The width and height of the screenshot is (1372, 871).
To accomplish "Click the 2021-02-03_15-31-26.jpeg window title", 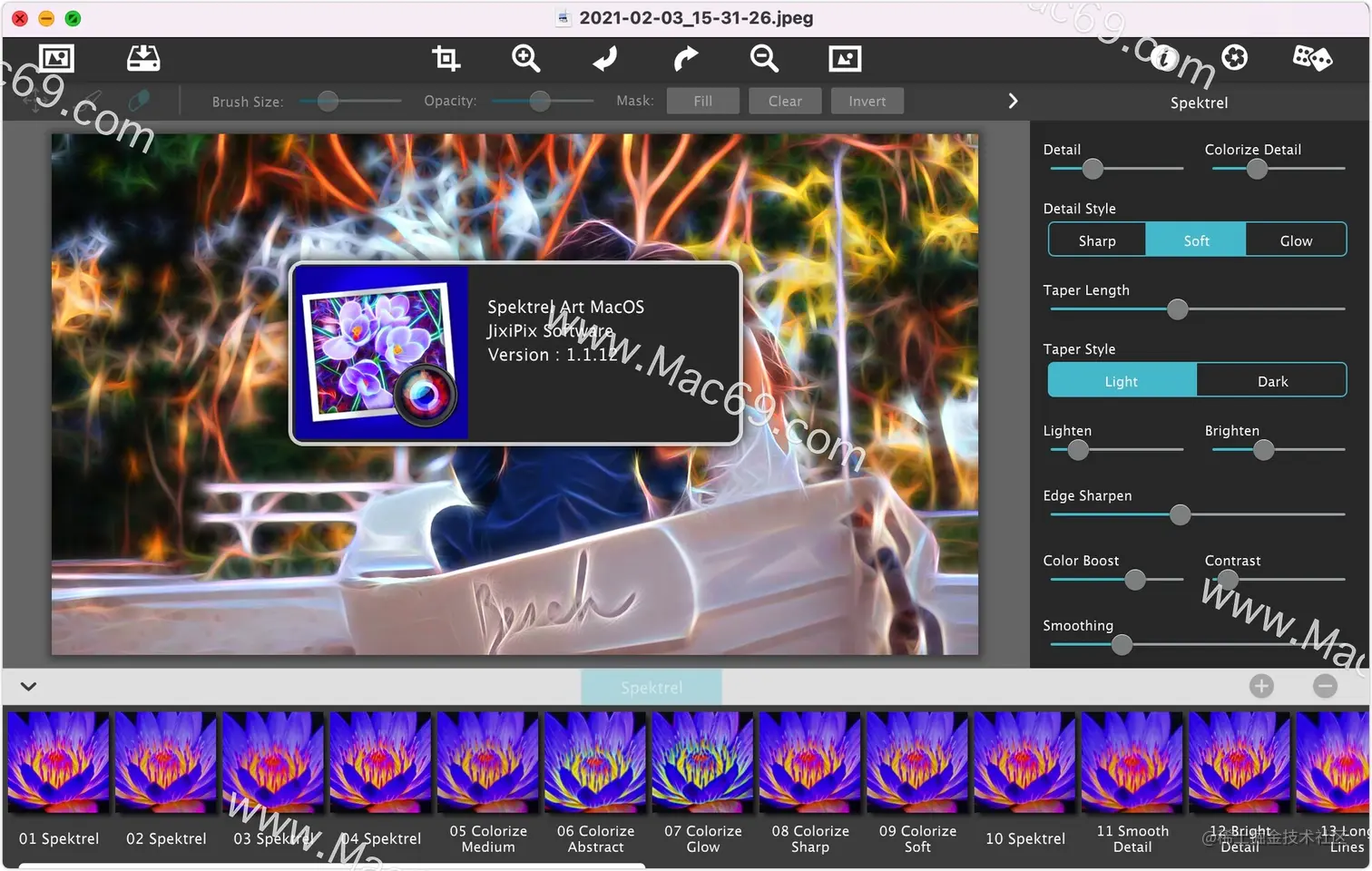I will (x=696, y=17).
